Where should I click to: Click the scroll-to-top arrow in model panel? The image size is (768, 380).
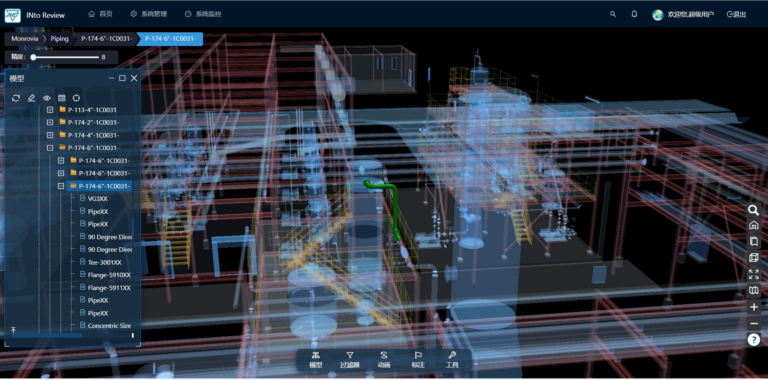coord(14,330)
